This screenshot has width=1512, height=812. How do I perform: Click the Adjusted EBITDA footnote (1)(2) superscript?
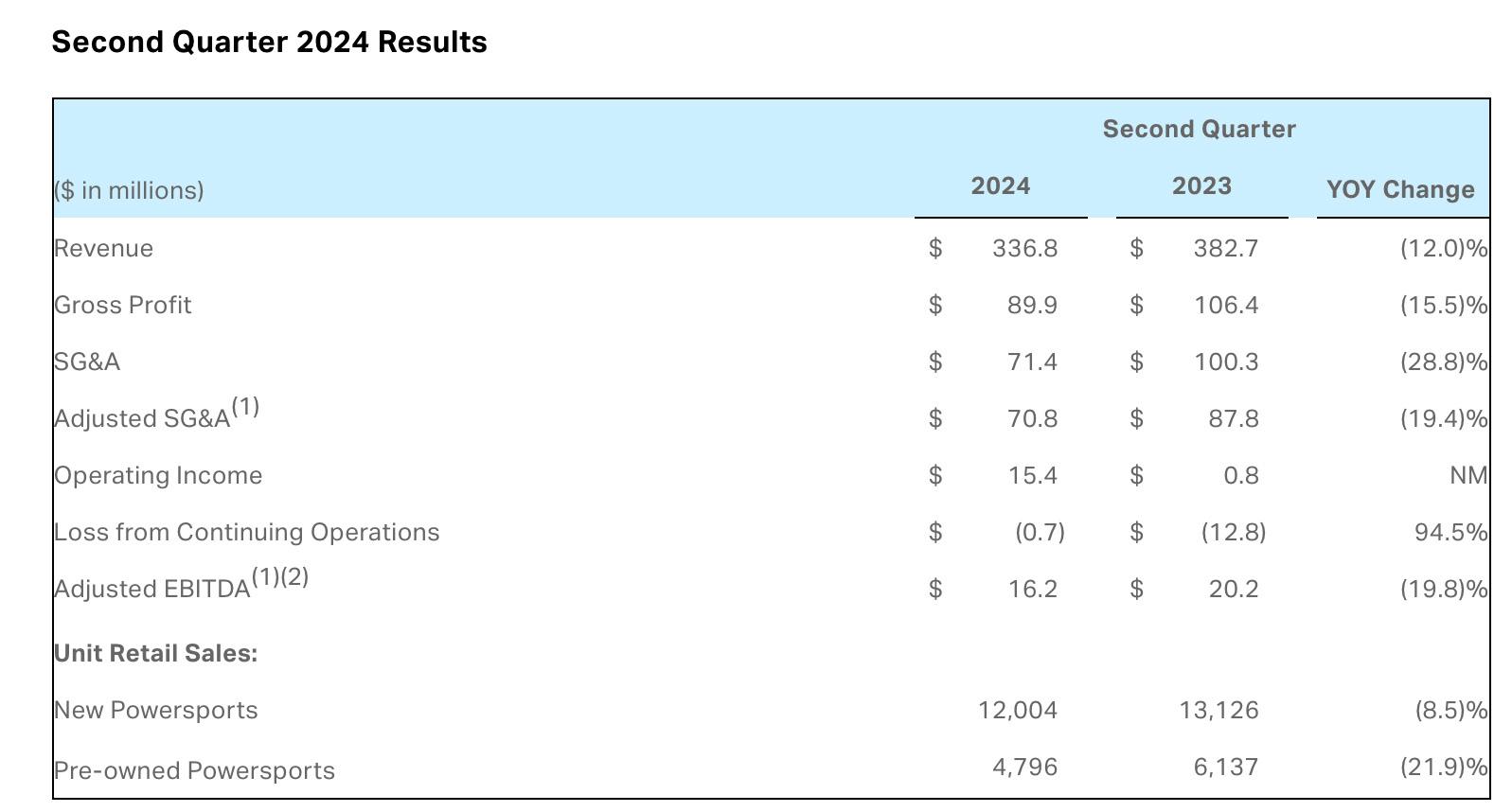pos(280,577)
